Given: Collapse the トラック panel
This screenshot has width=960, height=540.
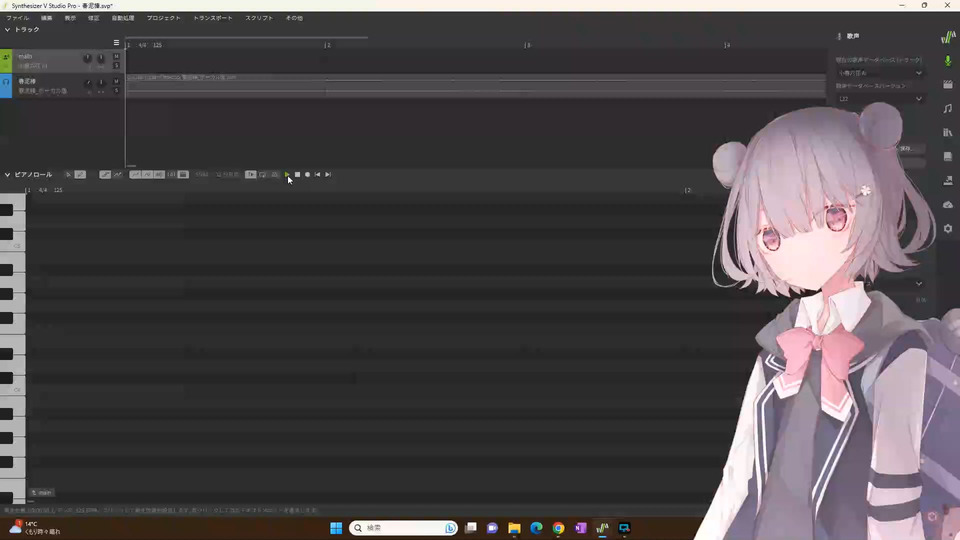Looking at the screenshot, I should tap(7, 29).
